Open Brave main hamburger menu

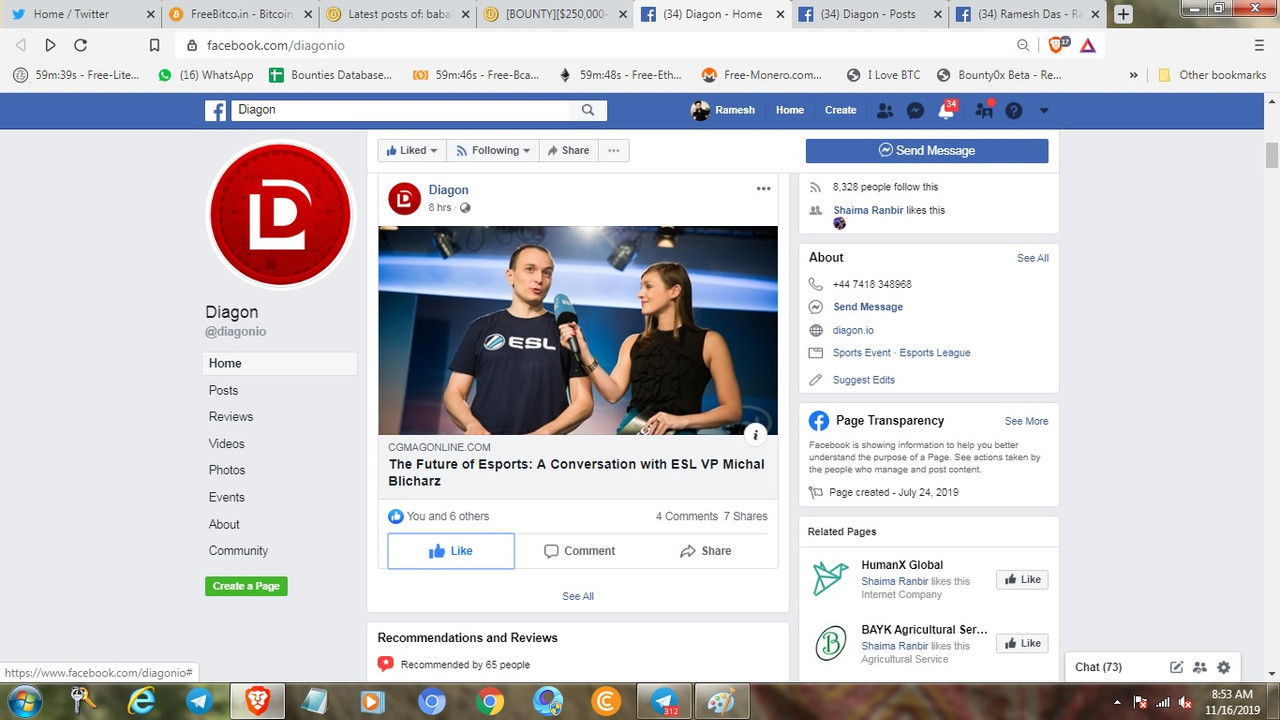point(1259,45)
